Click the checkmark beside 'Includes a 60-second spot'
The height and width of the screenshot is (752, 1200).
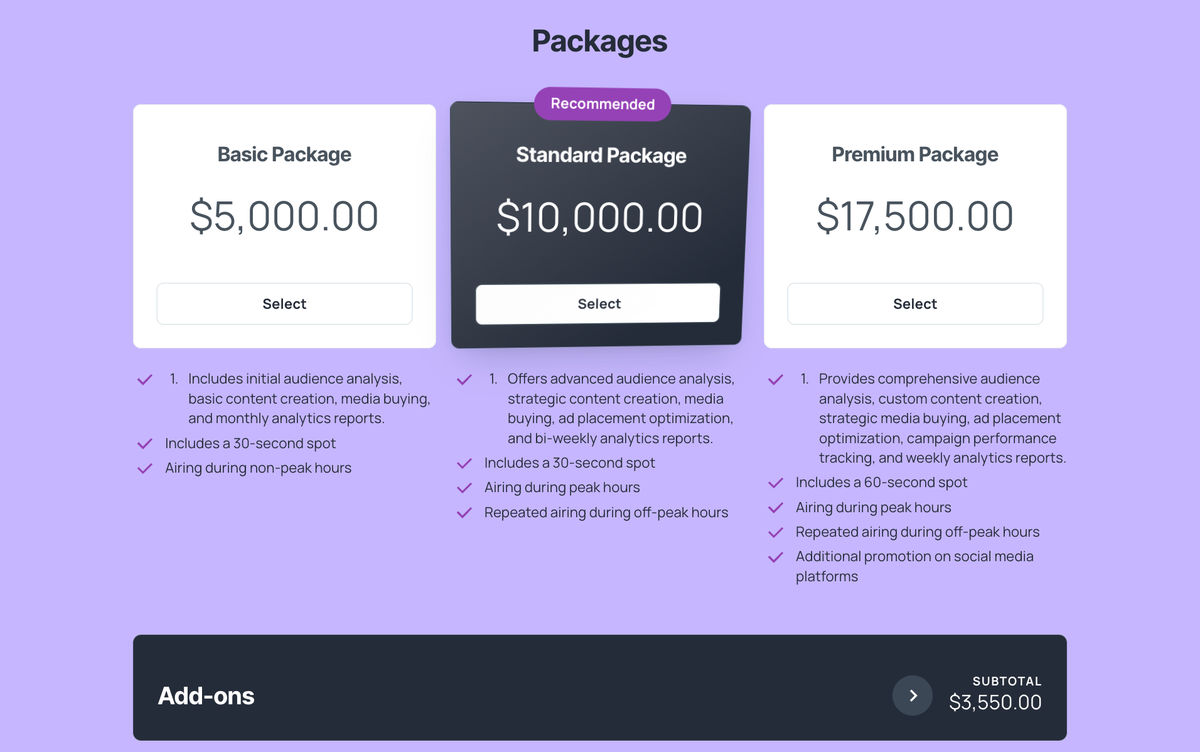775,481
